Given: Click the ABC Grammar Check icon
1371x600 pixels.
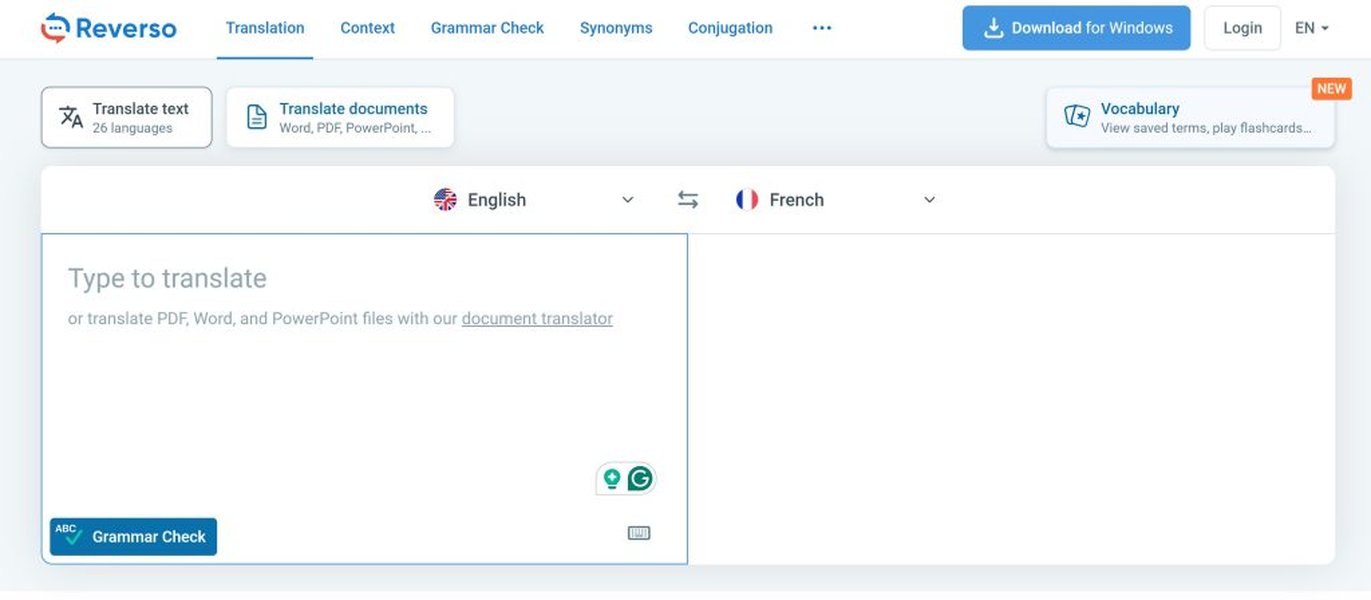Looking at the screenshot, I should 68,535.
